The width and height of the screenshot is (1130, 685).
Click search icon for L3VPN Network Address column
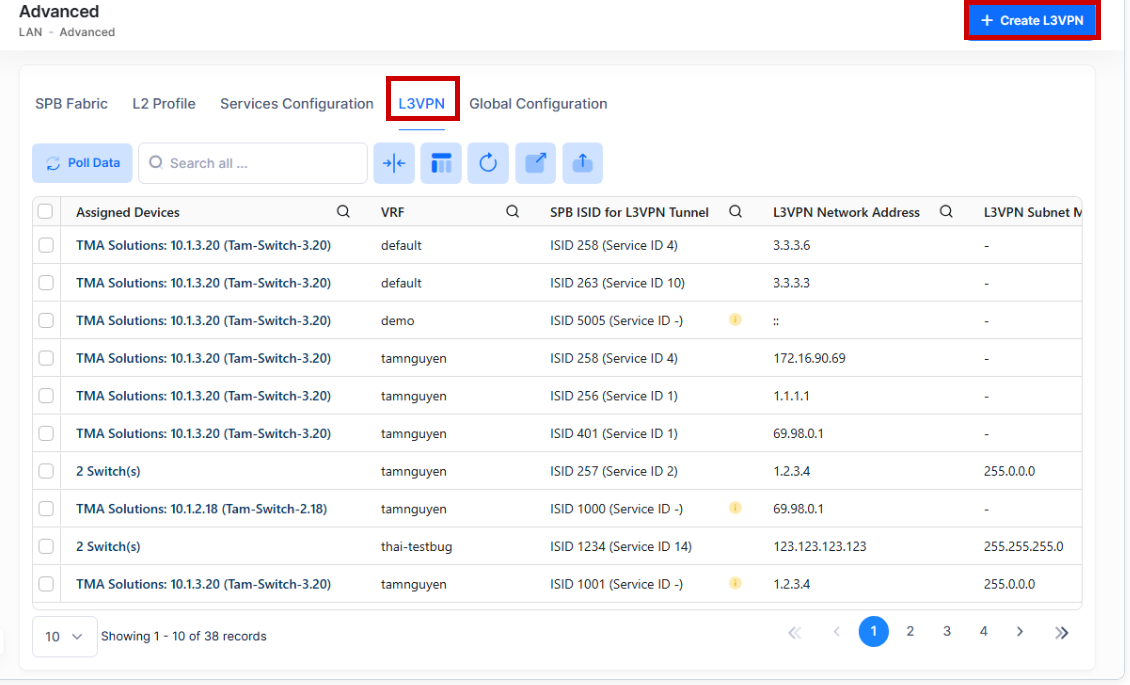[x=946, y=211]
